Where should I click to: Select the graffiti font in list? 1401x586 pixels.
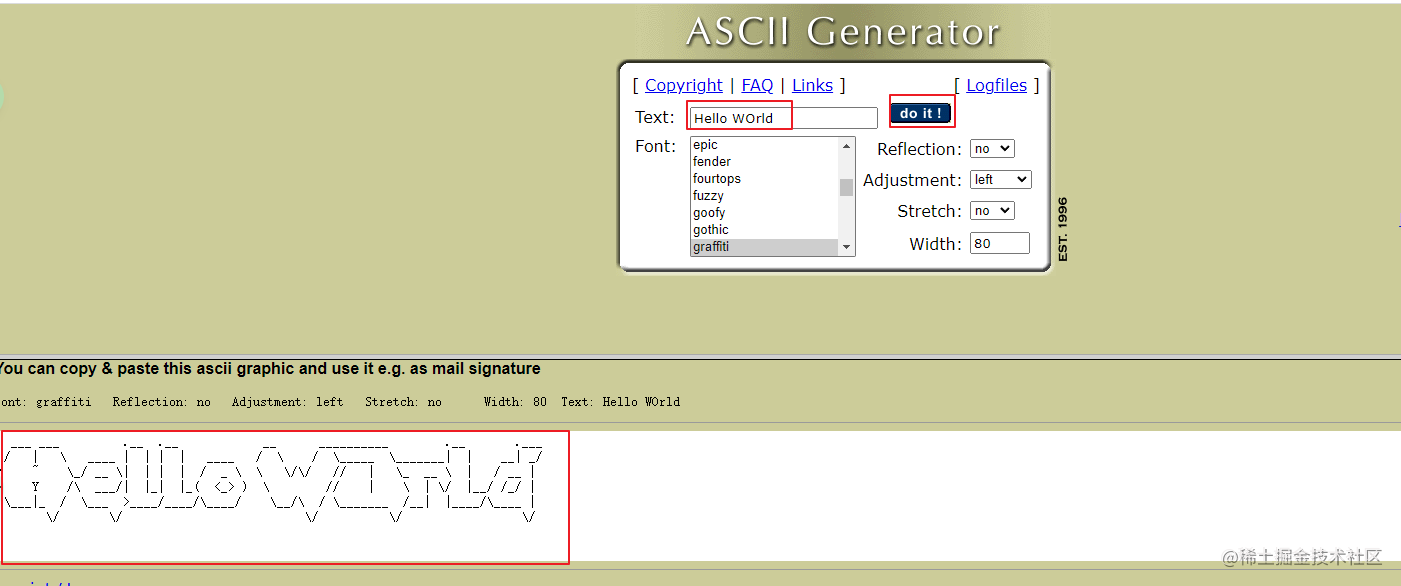tap(765, 247)
